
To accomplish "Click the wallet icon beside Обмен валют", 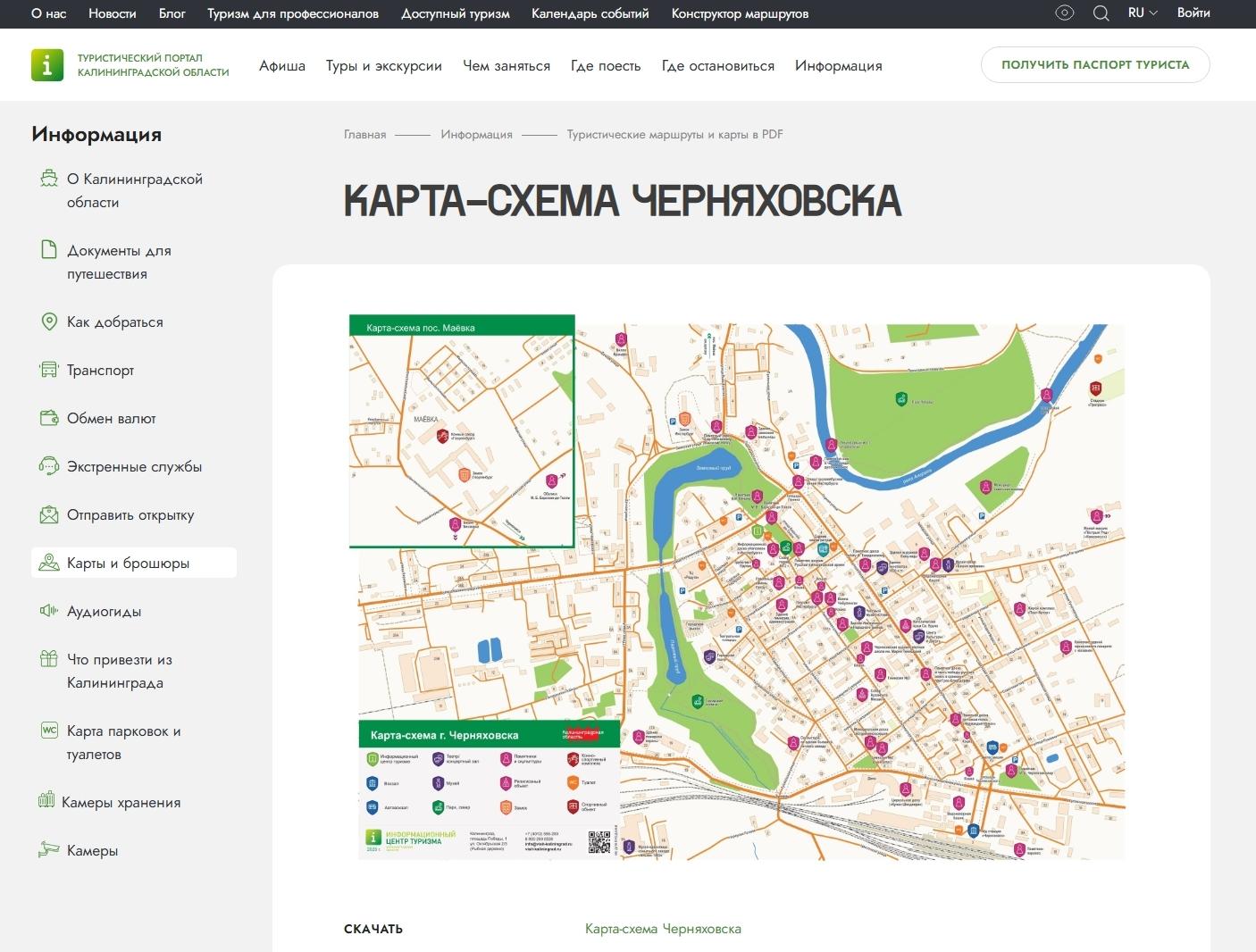I will point(49,418).
